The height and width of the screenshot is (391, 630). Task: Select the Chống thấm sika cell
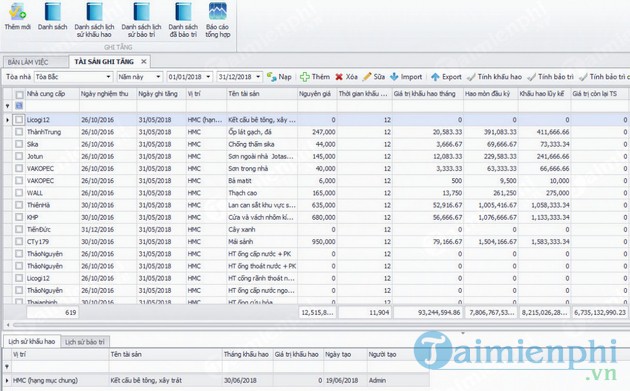(262, 144)
